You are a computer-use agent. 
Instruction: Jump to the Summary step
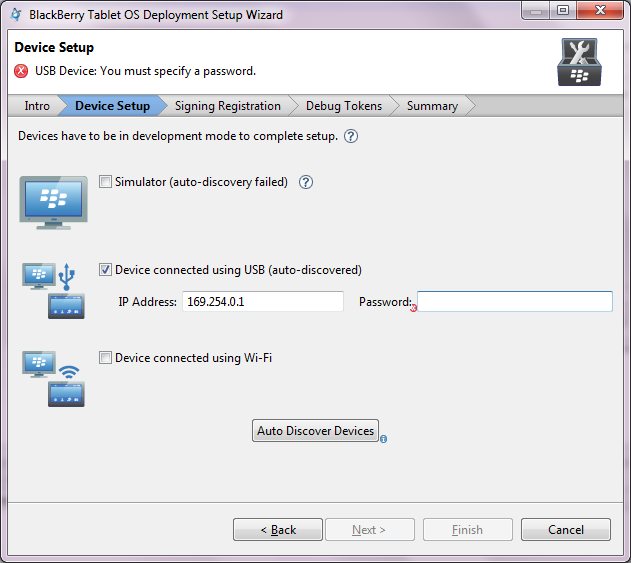tap(432, 106)
